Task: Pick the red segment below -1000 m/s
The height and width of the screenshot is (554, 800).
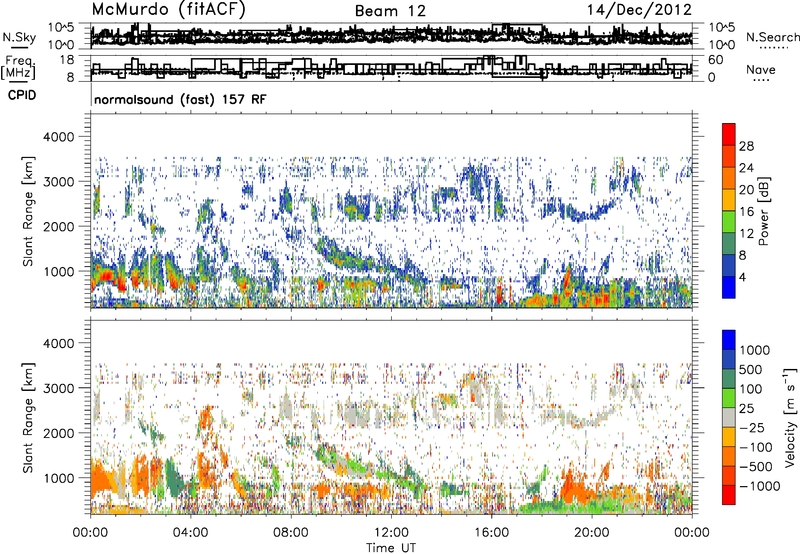Action: (x=729, y=495)
